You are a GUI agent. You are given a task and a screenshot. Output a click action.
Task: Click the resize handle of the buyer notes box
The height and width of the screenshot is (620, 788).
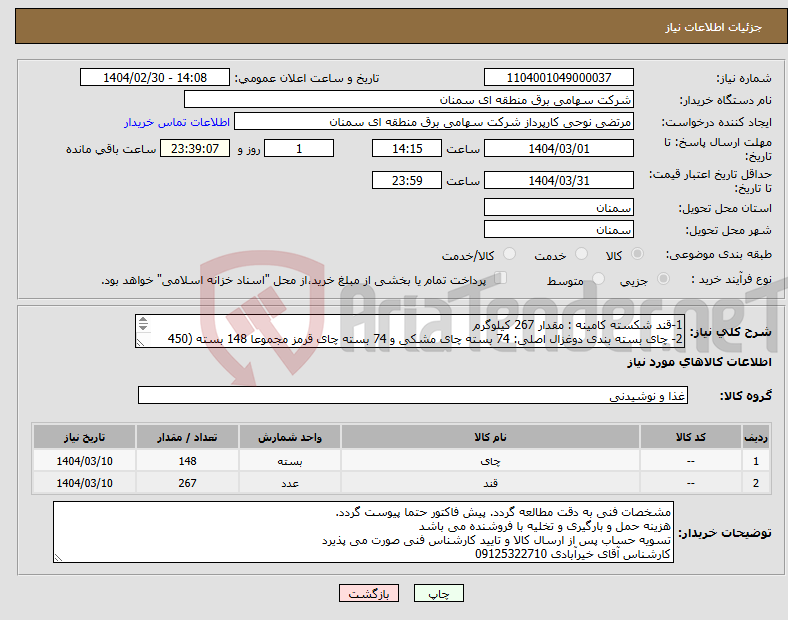pyautogui.click(x=58, y=557)
